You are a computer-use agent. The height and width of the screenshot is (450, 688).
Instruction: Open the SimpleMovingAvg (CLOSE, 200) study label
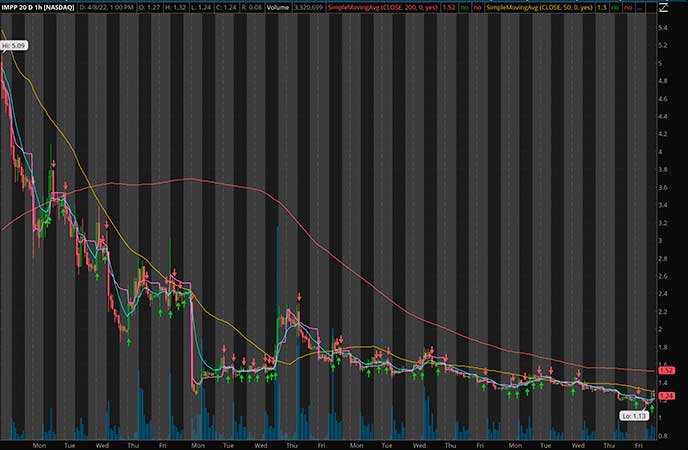point(383,7)
